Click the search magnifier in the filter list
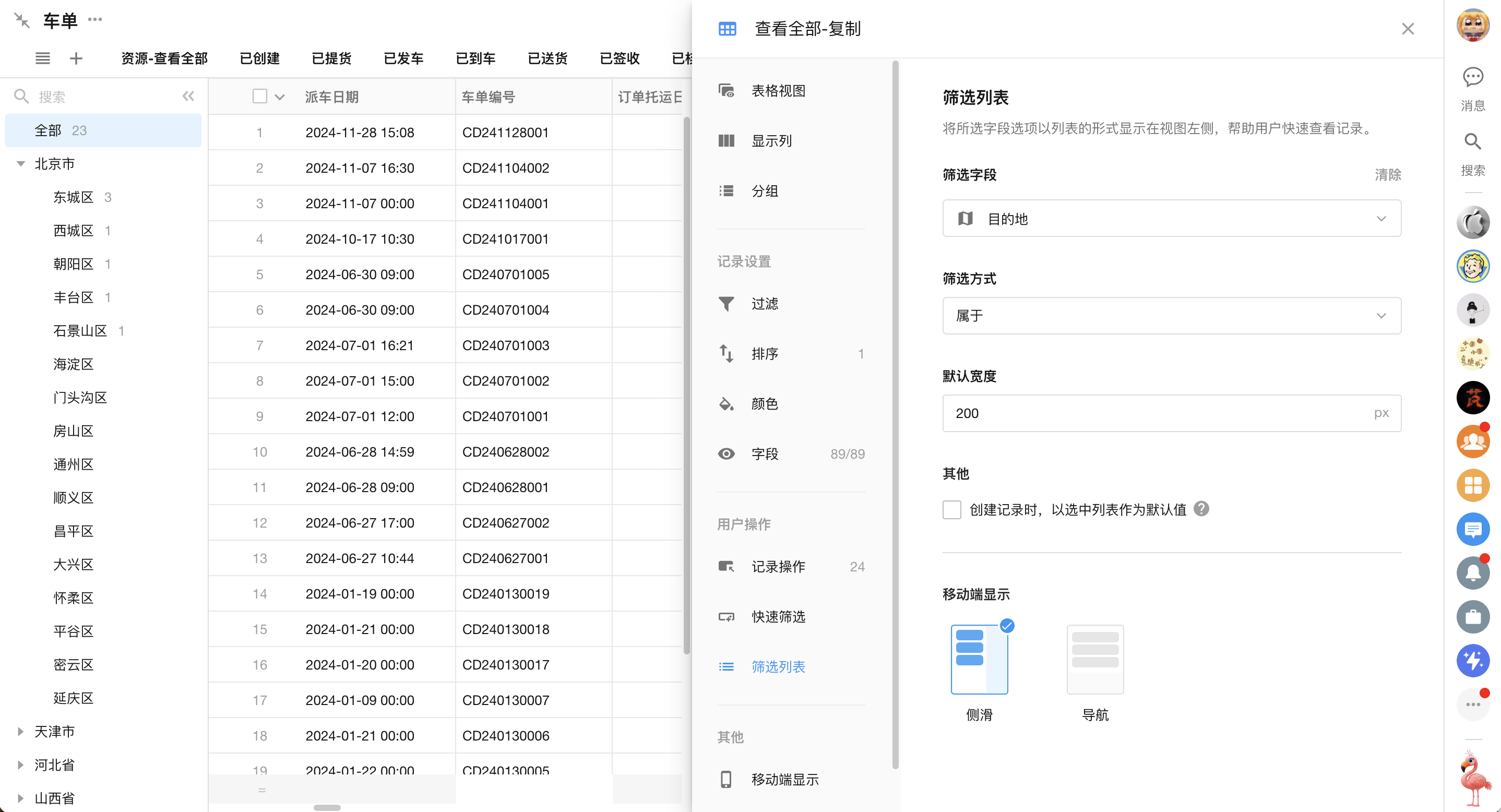This screenshot has width=1501, height=812. [x=21, y=96]
